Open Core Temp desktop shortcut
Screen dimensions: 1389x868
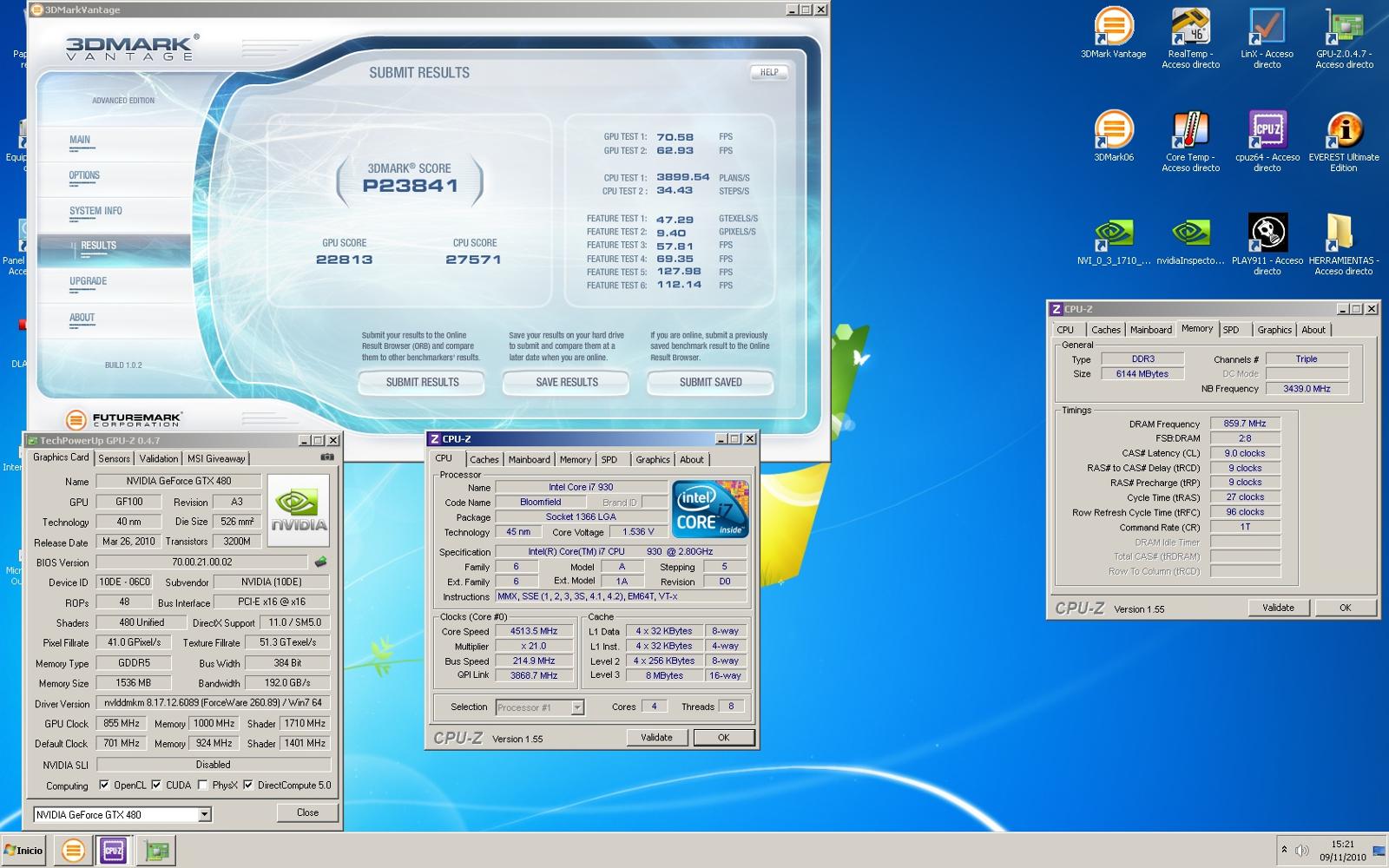pyautogui.click(x=1191, y=141)
